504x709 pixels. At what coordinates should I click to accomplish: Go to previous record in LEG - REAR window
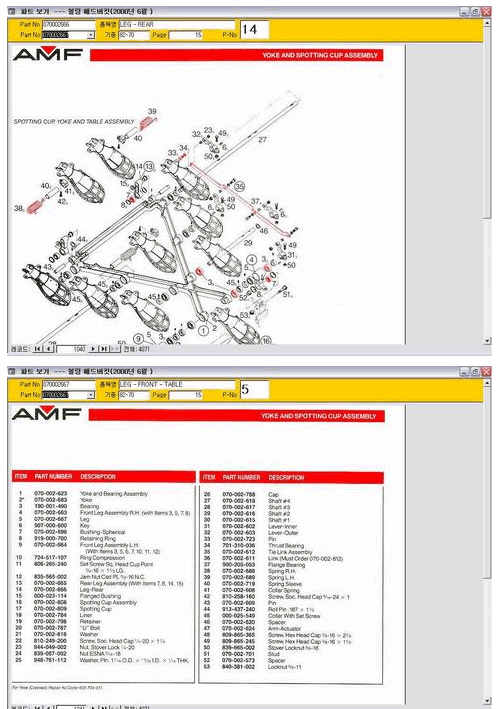click(x=49, y=349)
